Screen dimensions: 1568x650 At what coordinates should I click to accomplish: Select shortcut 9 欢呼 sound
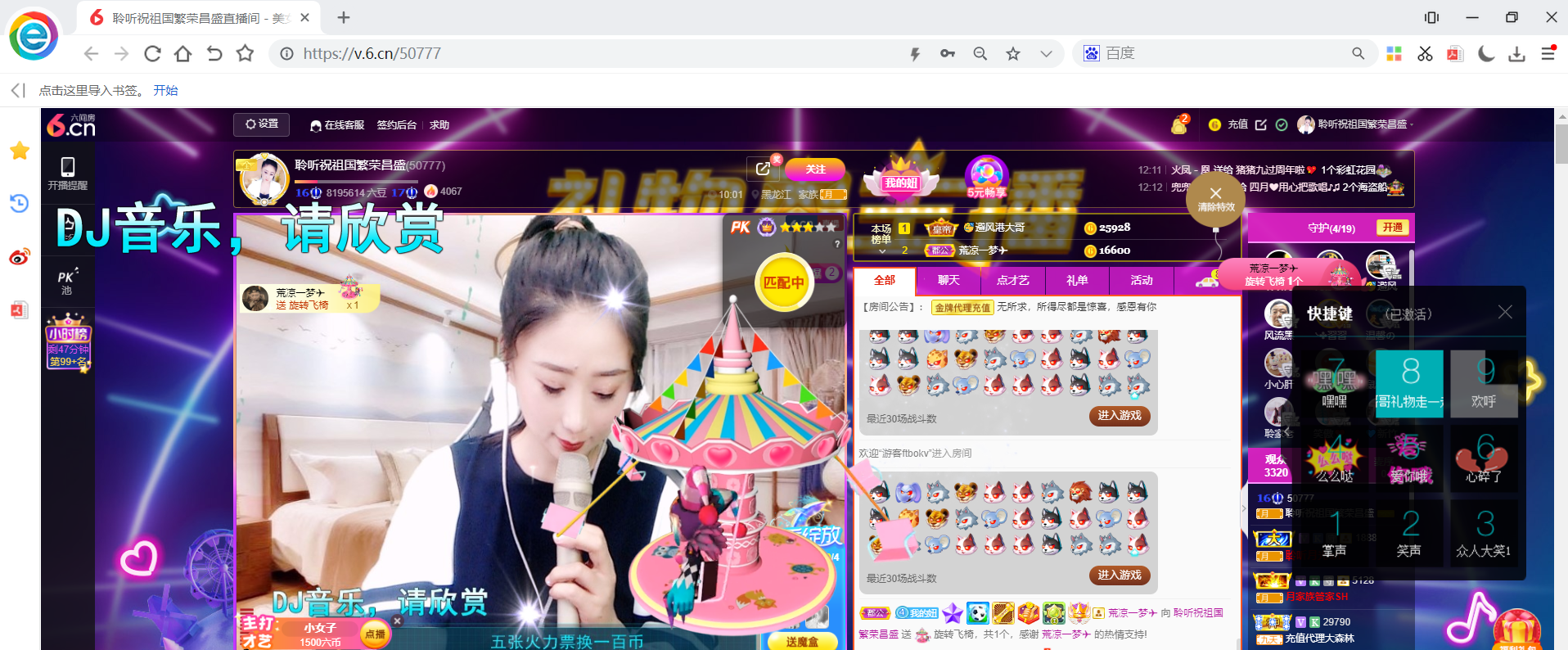pyautogui.click(x=1484, y=384)
